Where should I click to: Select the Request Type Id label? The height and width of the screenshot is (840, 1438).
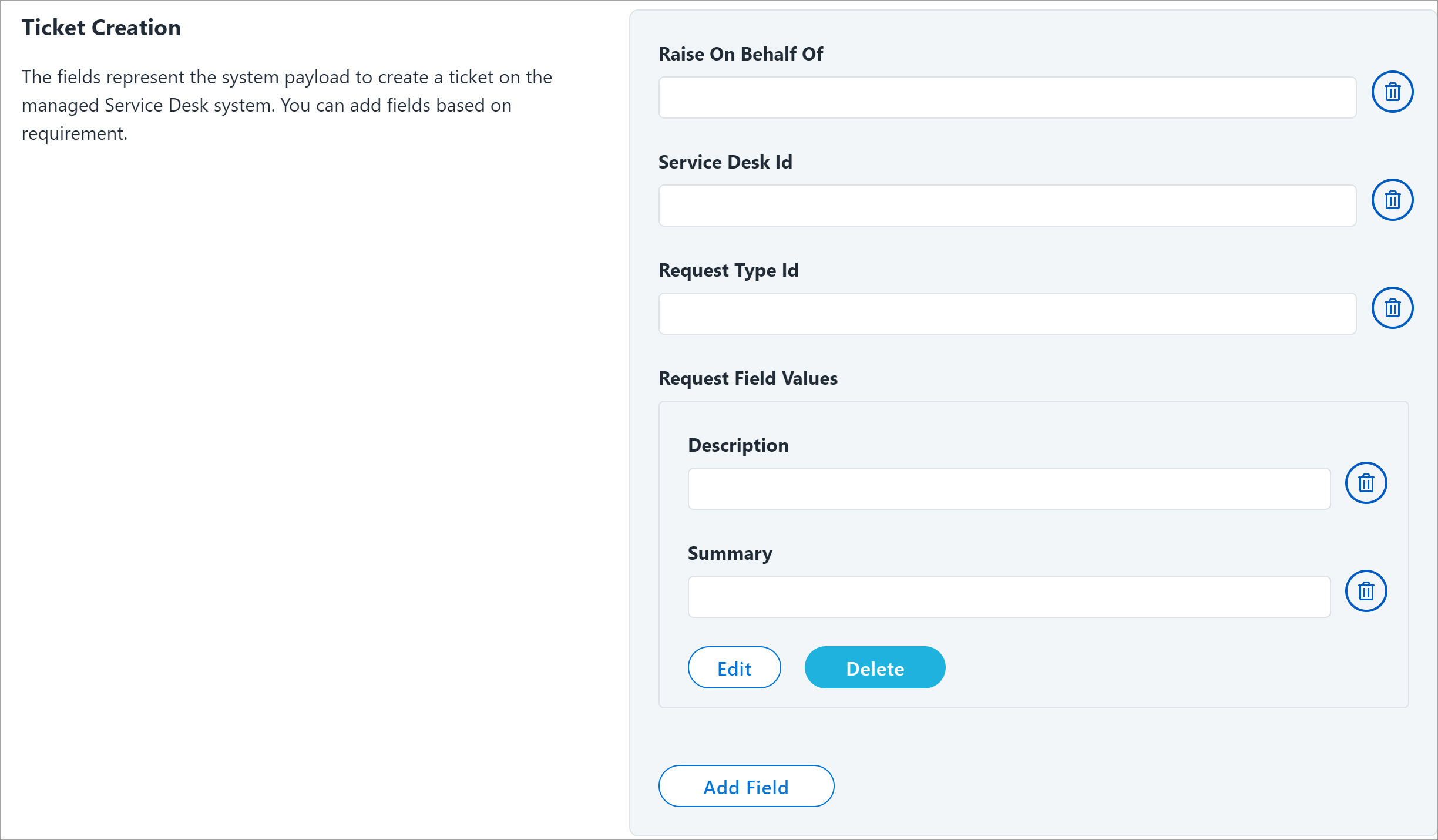click(728, 270)
